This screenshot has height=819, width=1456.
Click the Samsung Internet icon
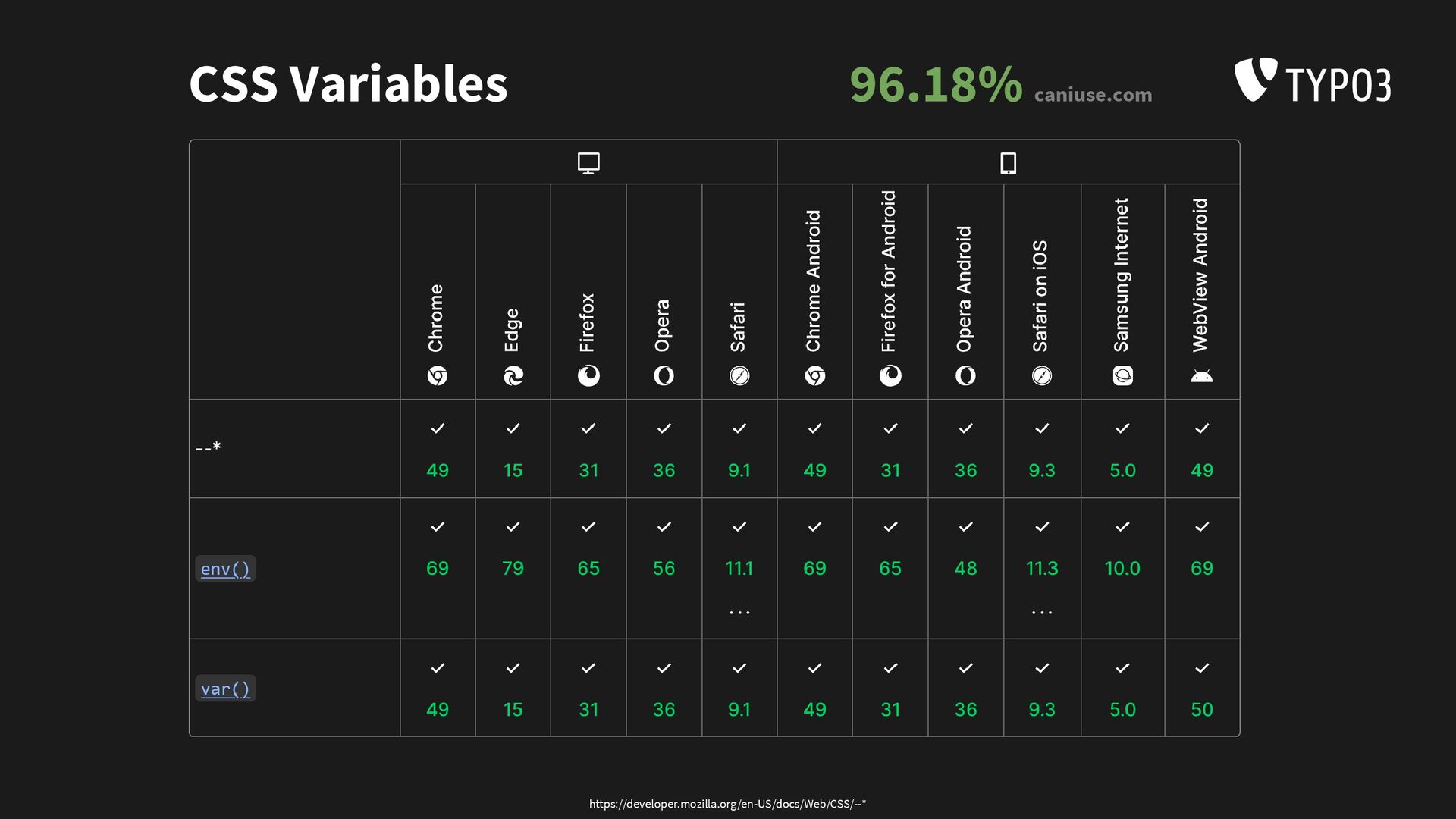[1122, 375]
